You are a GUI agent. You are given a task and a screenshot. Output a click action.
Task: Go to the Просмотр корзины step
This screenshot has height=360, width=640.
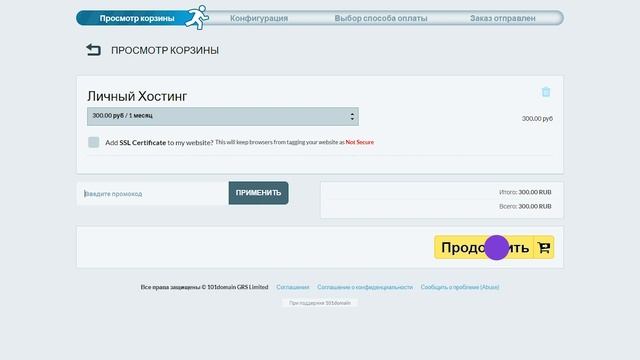pos(137,18)
